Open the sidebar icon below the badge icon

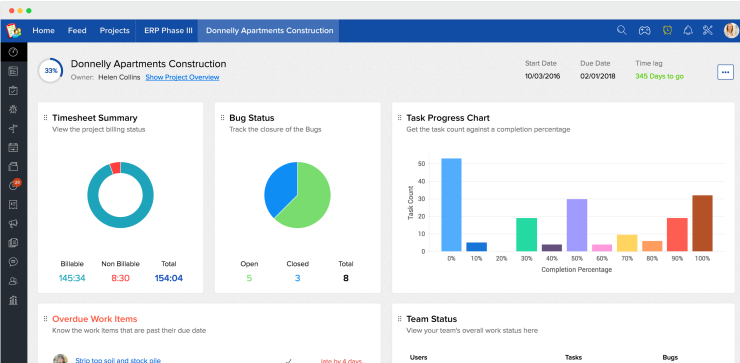click(x=13, y=204)
